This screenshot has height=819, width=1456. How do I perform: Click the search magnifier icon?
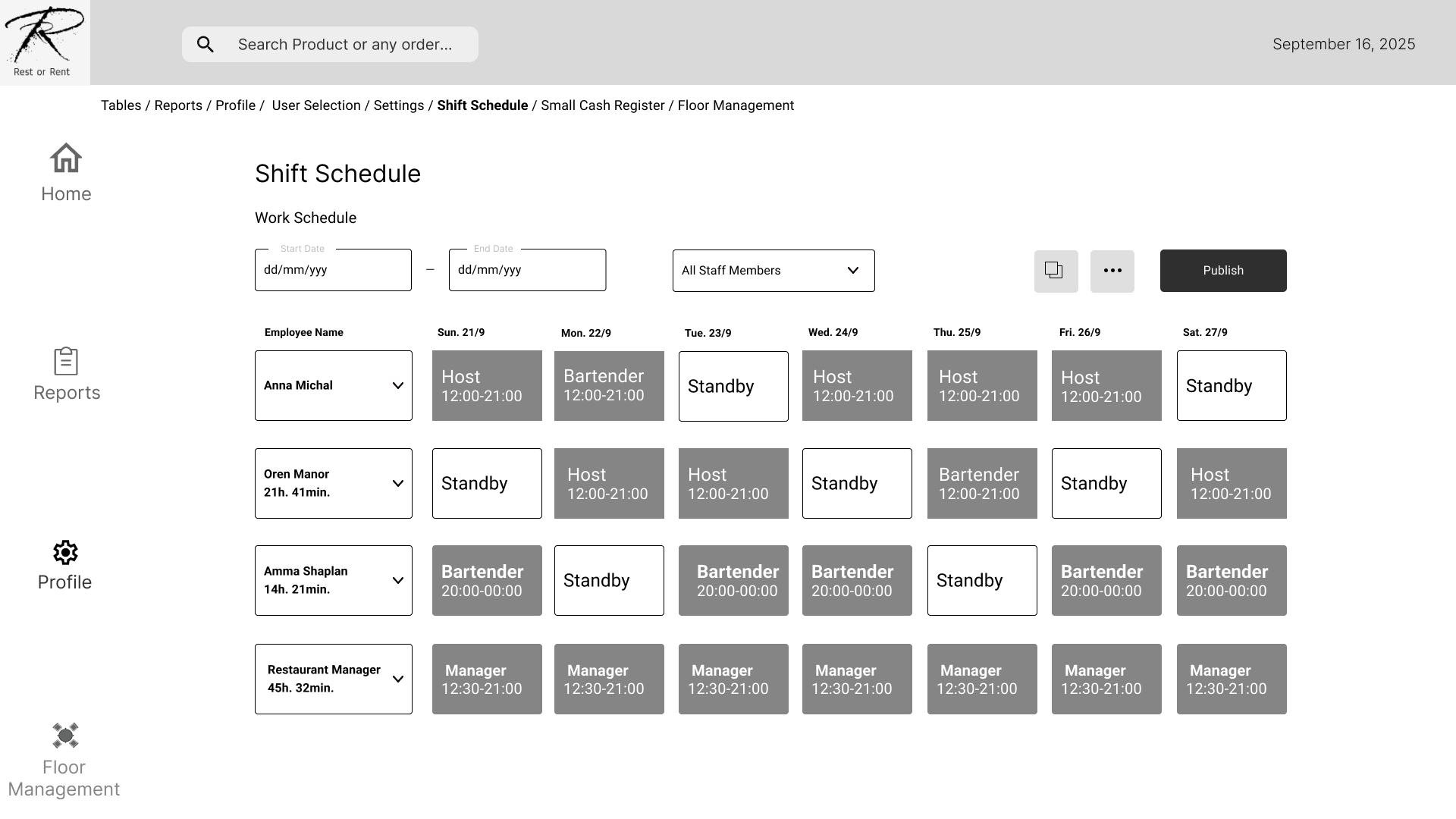pyautogui.click(x=206, y=45)
